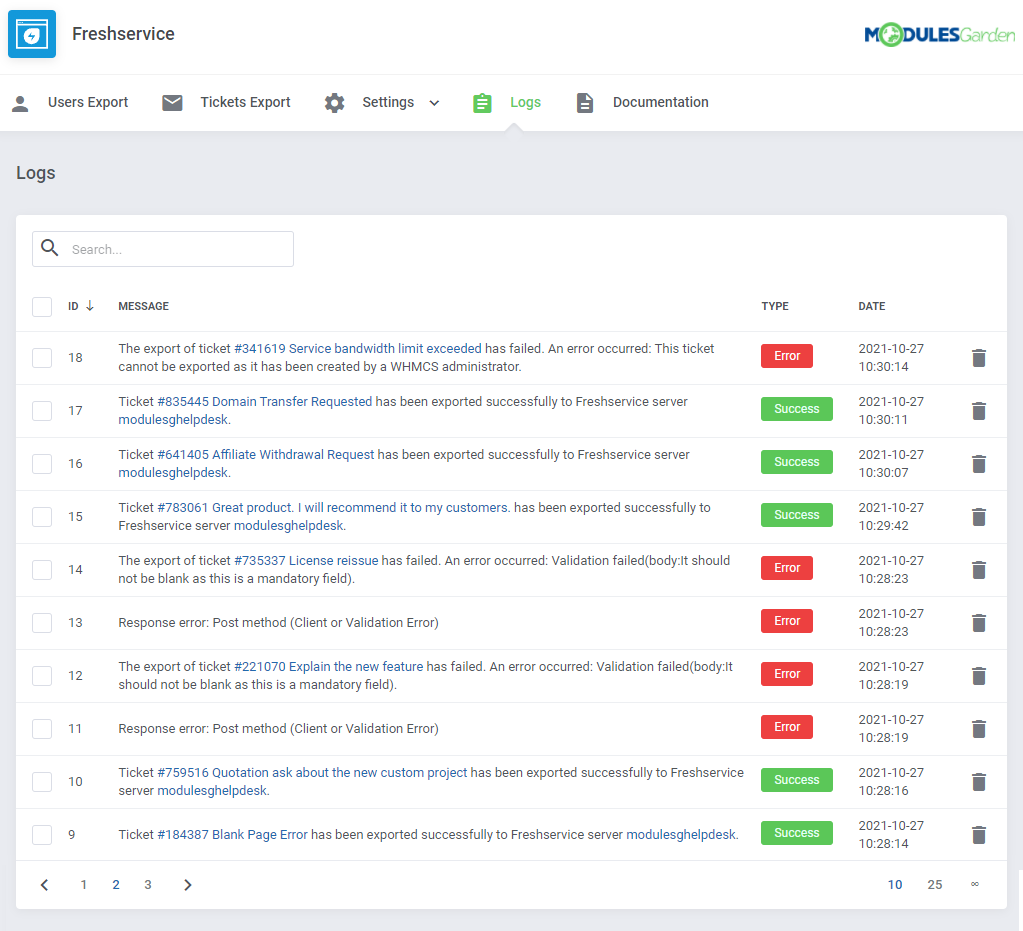Click the Documentation page icon

pos(585,102)
